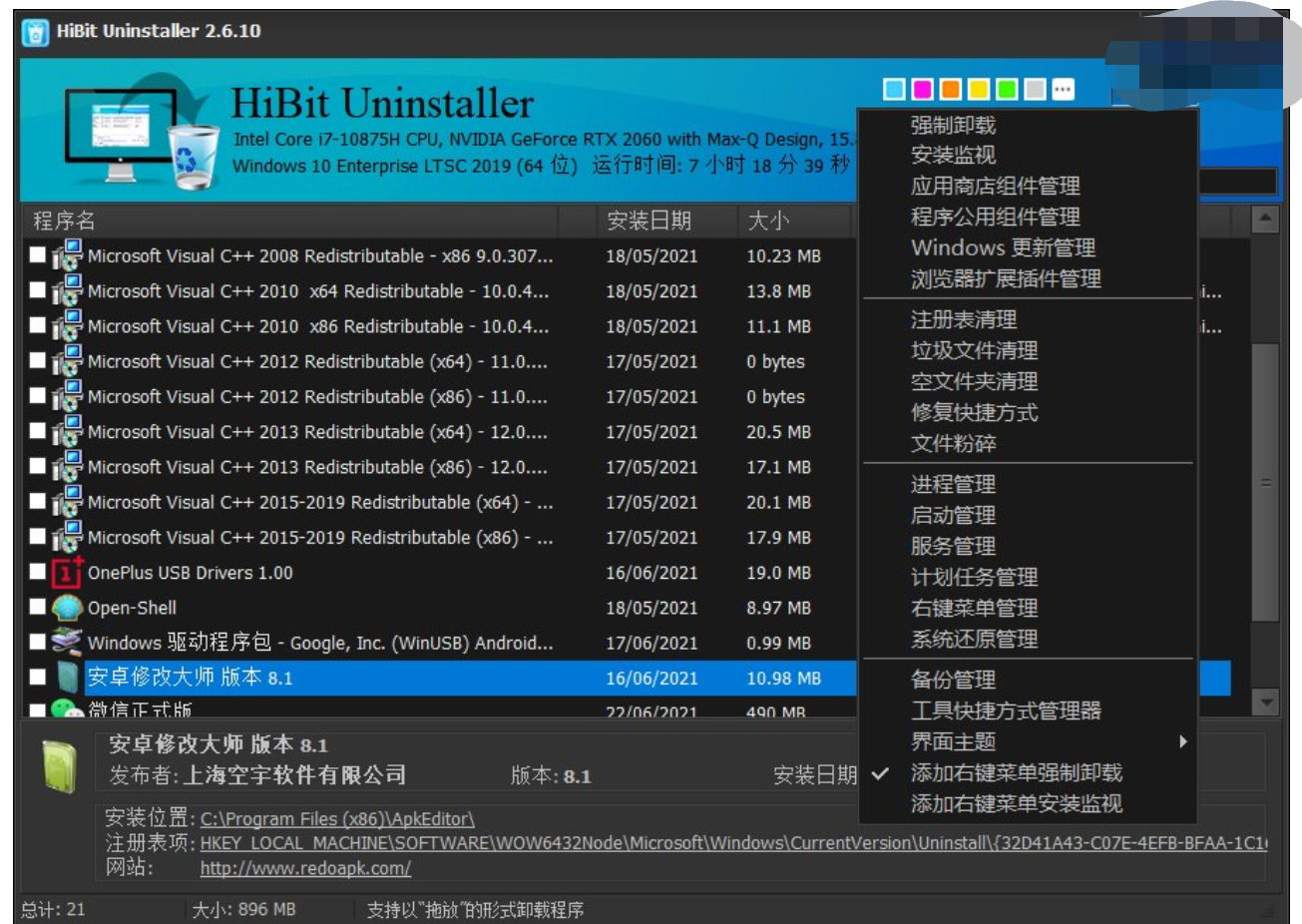Screen dimensions: 1302x924
Task: Tick the Visual C++ 2010 x86 checkbox
Action: pos(38,325)
